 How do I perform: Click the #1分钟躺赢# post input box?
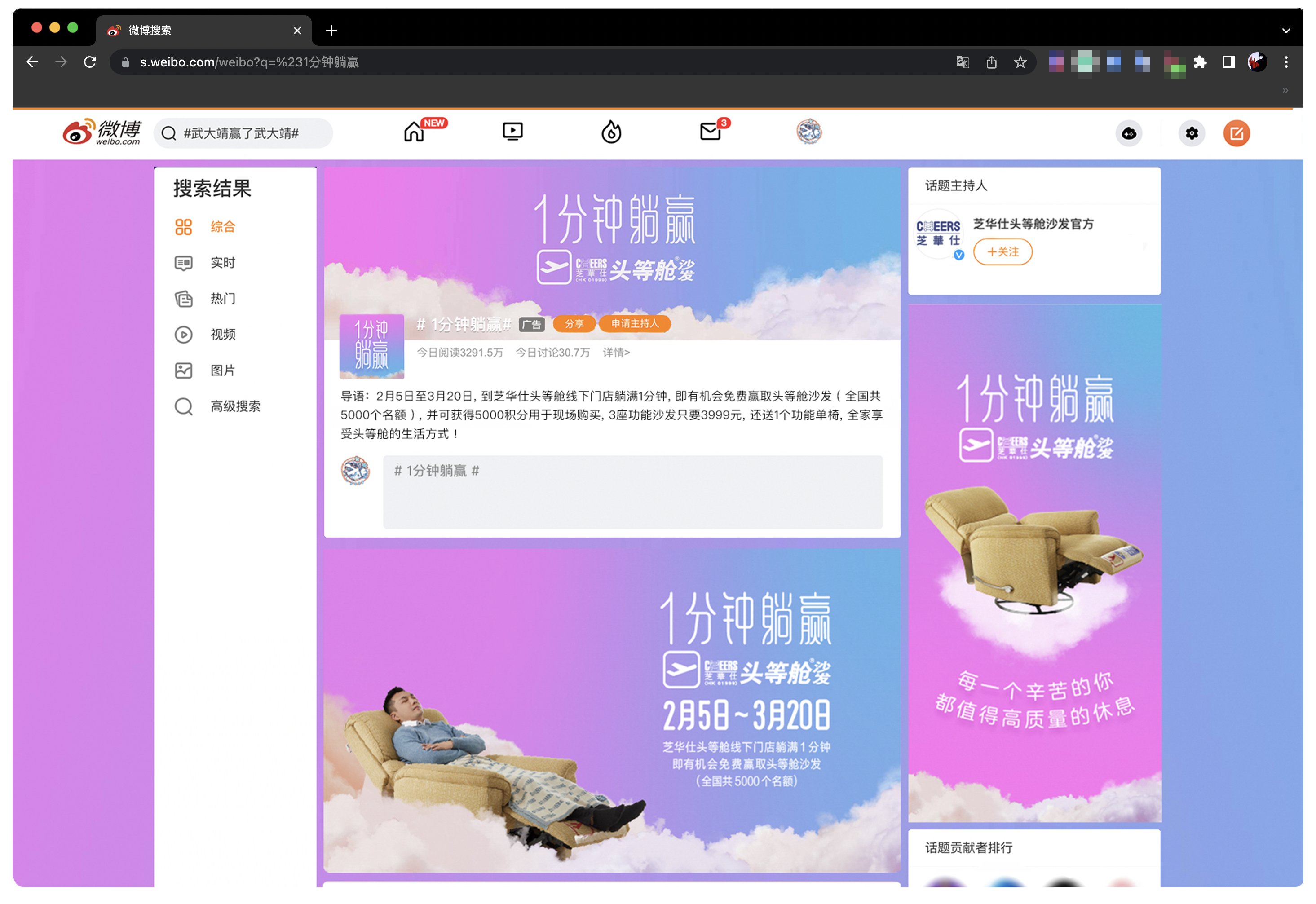tap(632, 492)
